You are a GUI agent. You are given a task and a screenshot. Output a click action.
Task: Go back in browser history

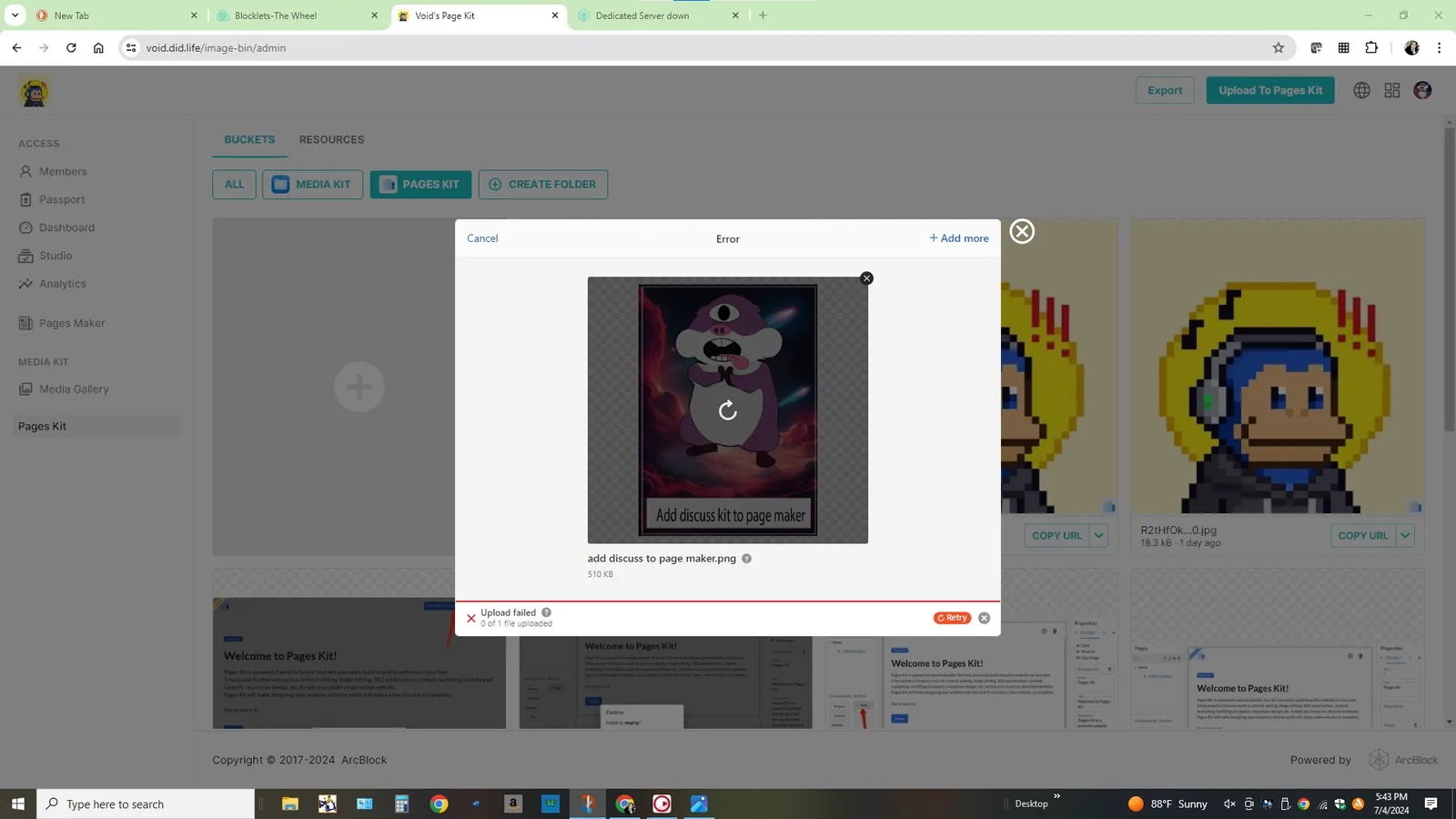tap(16, 48)
